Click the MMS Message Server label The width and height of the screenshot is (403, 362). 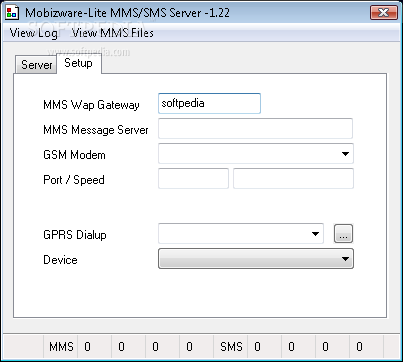[x=96, y=130]
